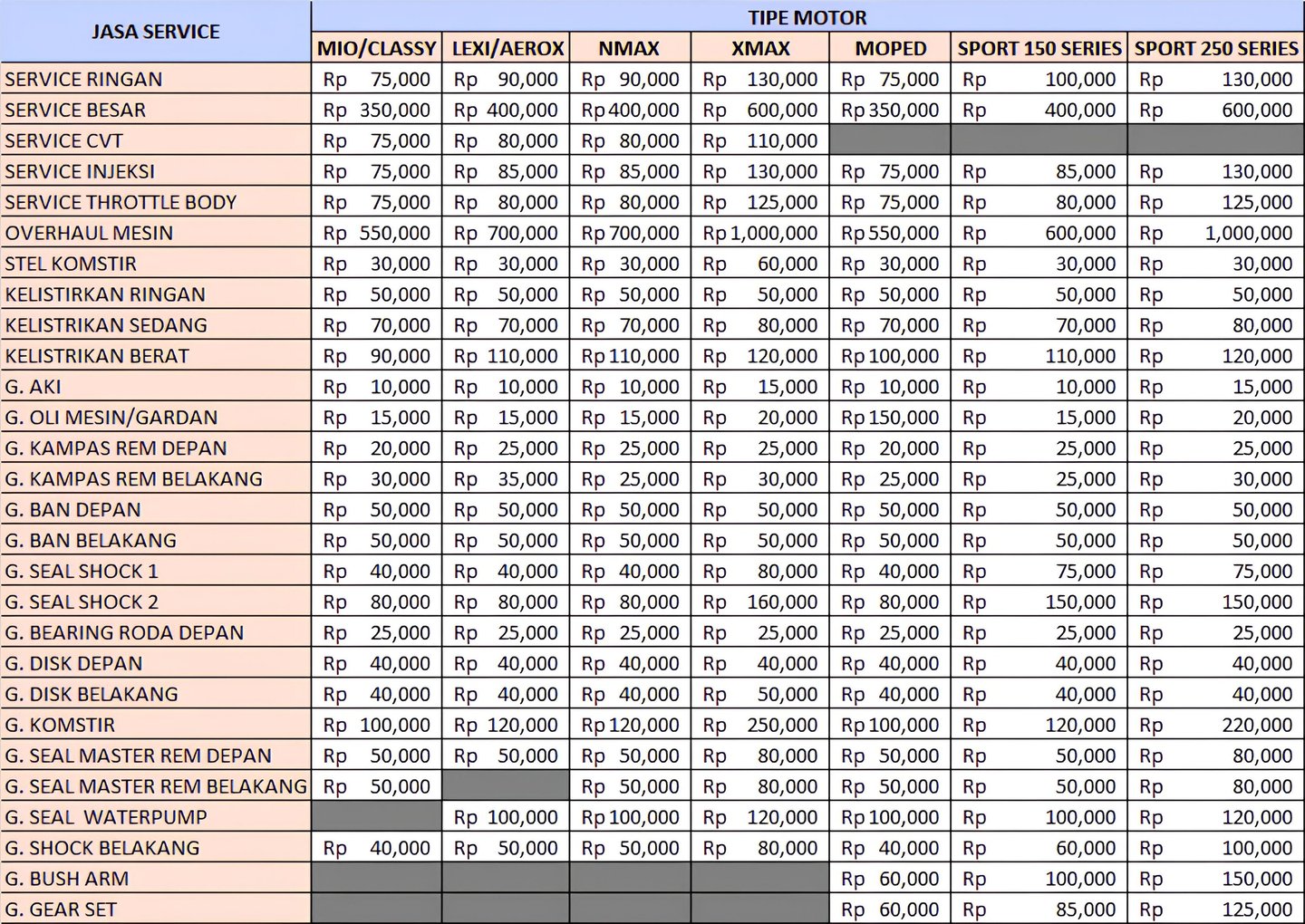This screenshot has width=1305, height=924.
Task: Click SPORT 250 SERIES price 220,000 for G. KOMSTIR
Action: tap(1216, 726)
